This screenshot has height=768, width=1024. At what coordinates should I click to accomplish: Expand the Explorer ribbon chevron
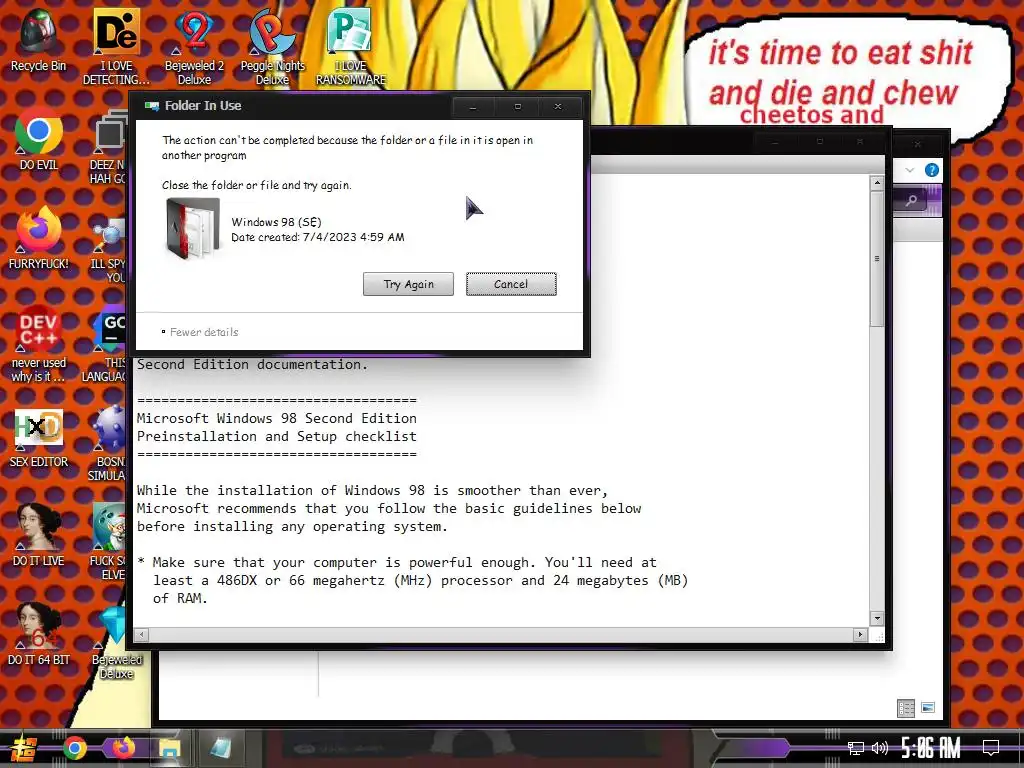click(x=910, y=170)
